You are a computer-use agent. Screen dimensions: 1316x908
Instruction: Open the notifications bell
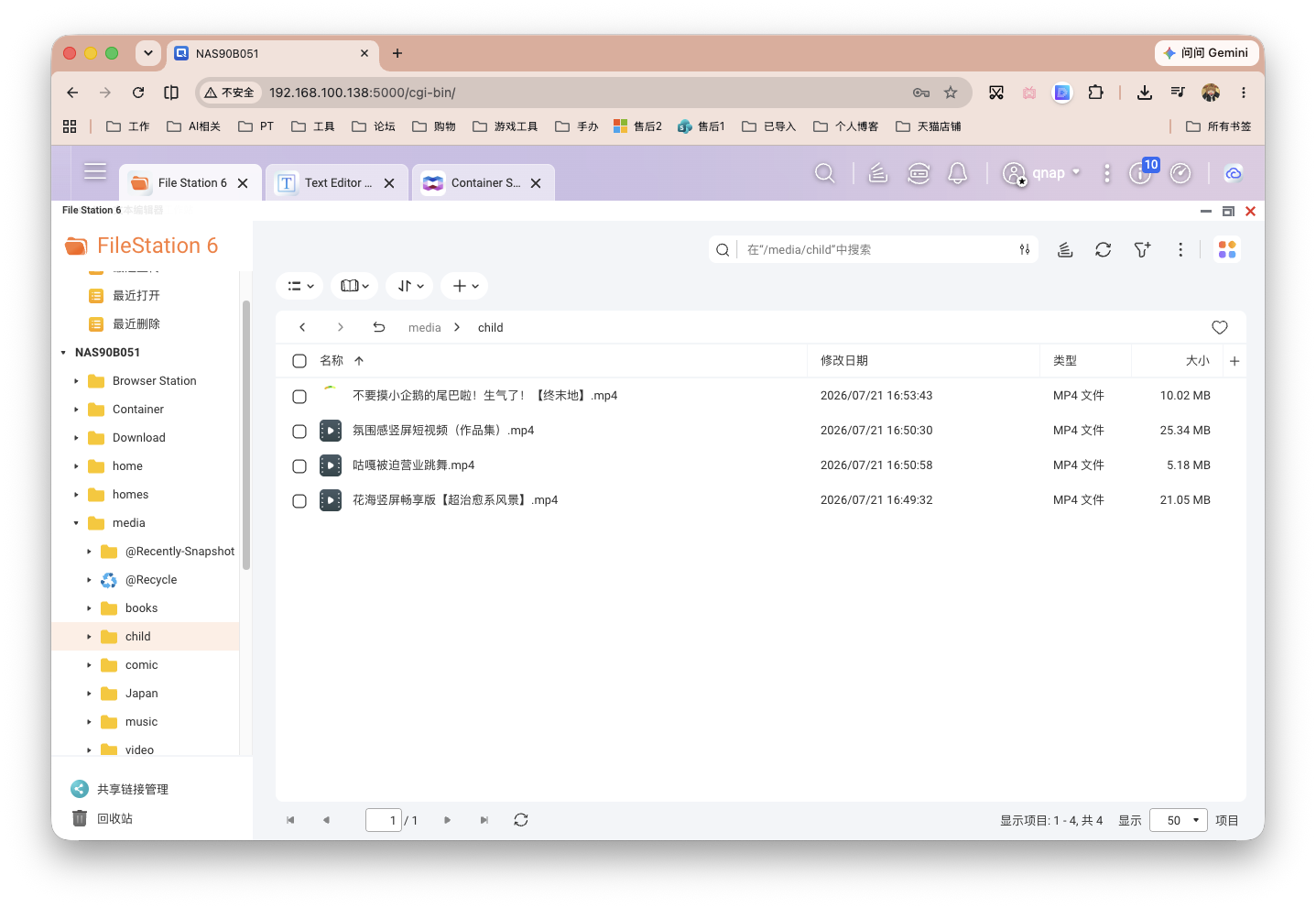click(958, 173)
